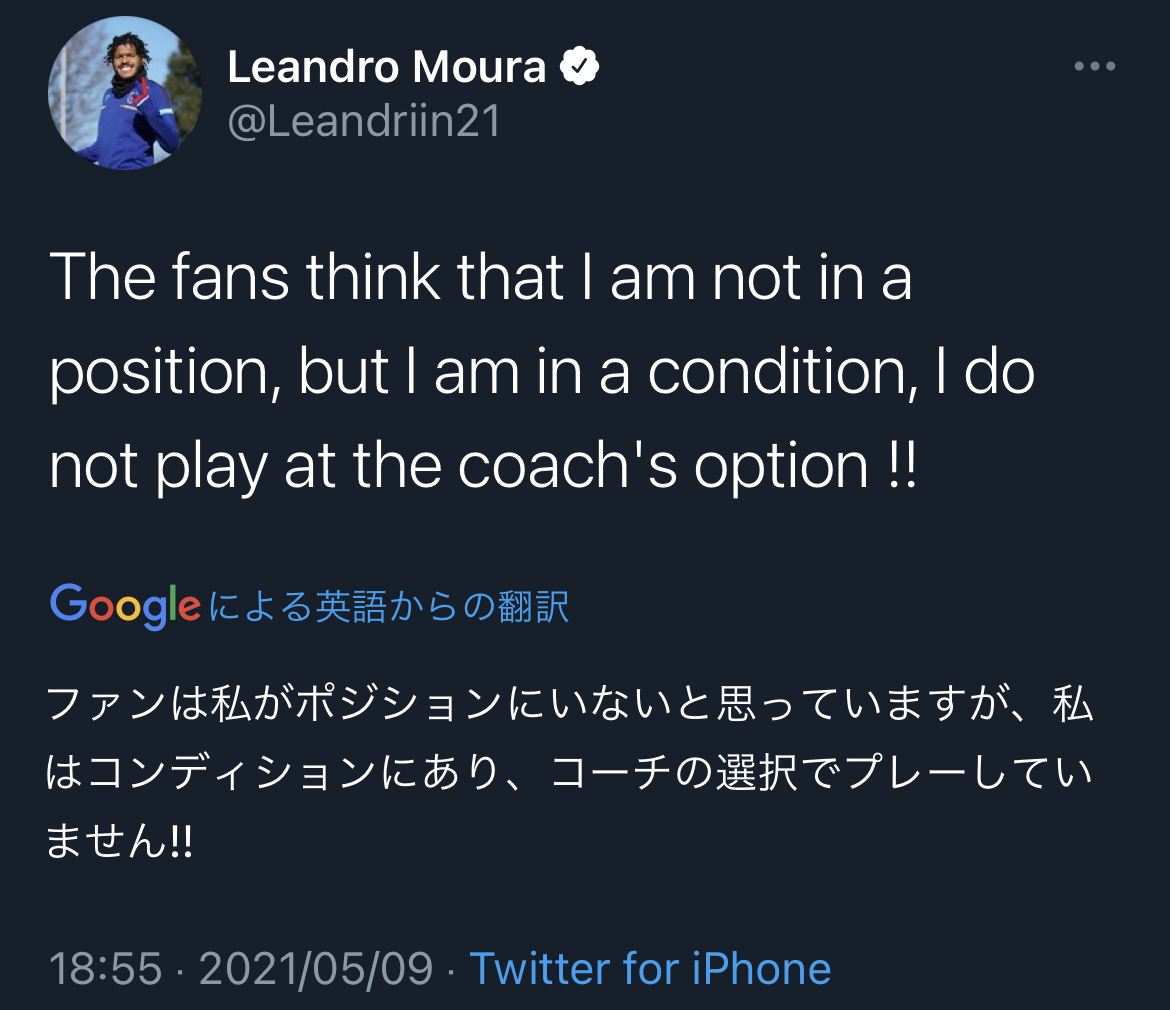1170x1010 pixels.
Task: Visit the @Leandriin21 handle
Action: point(364,122)
